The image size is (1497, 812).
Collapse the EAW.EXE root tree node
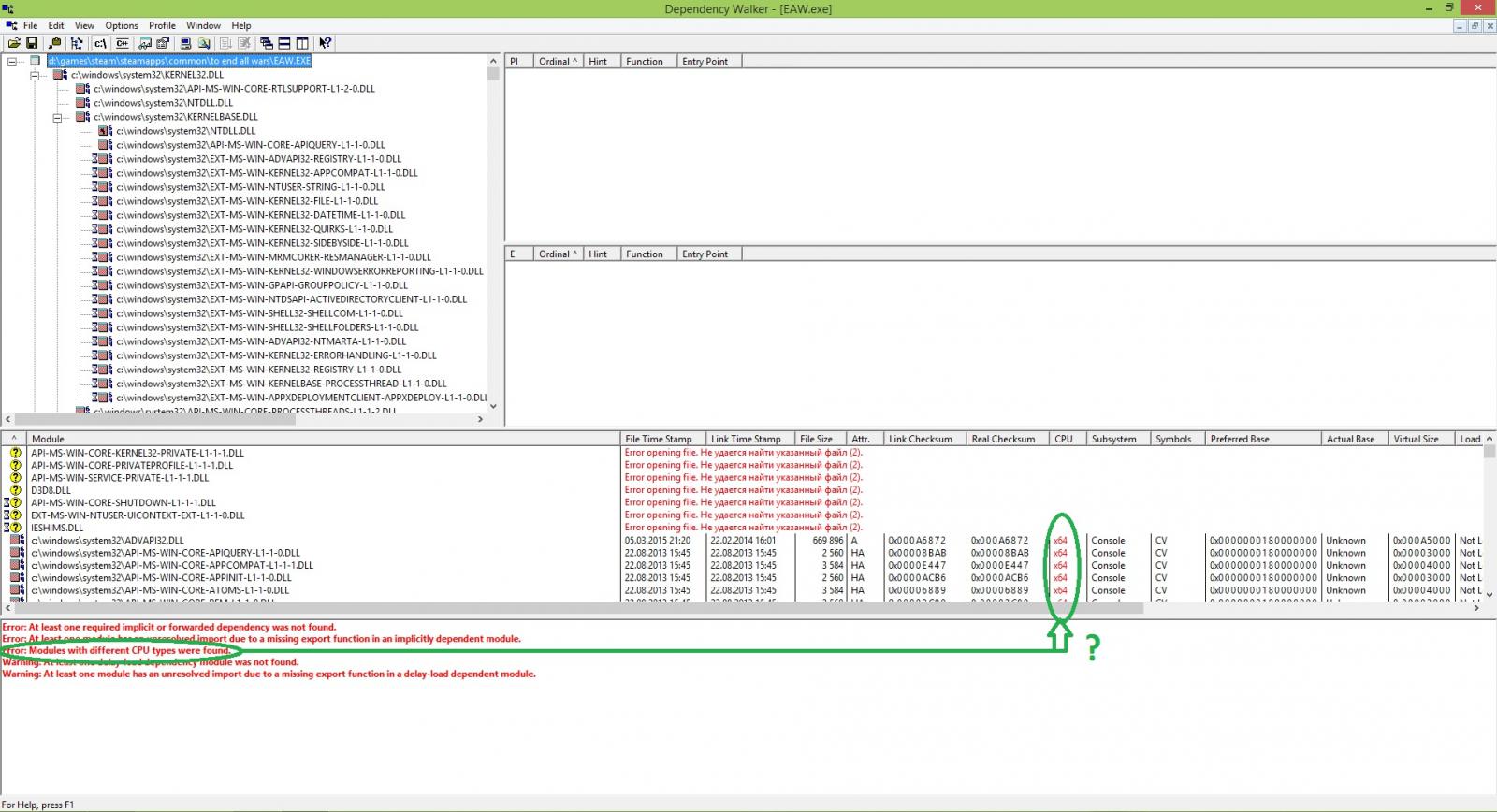(12, 62)
